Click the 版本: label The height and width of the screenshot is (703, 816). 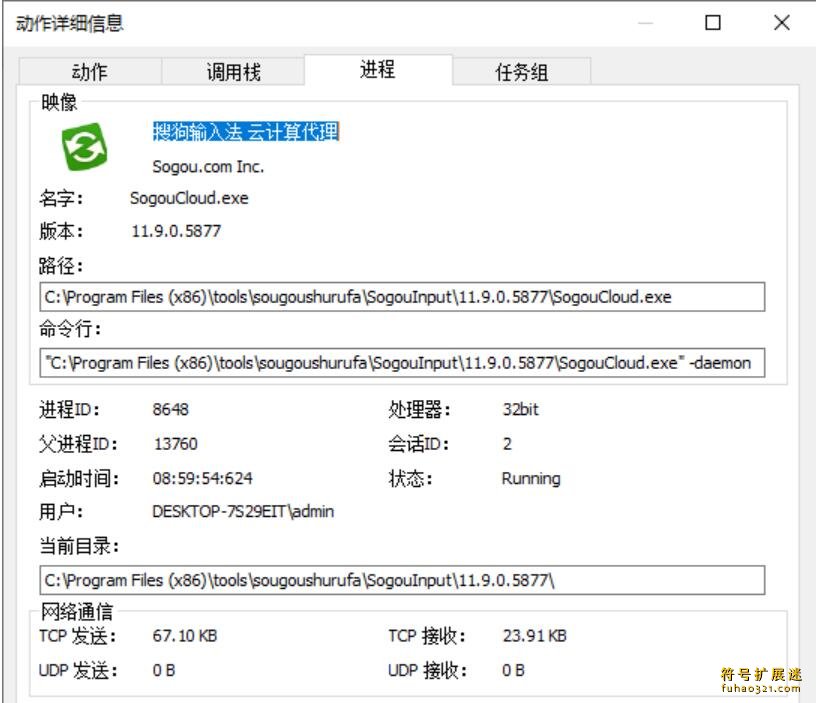[61, 231]
